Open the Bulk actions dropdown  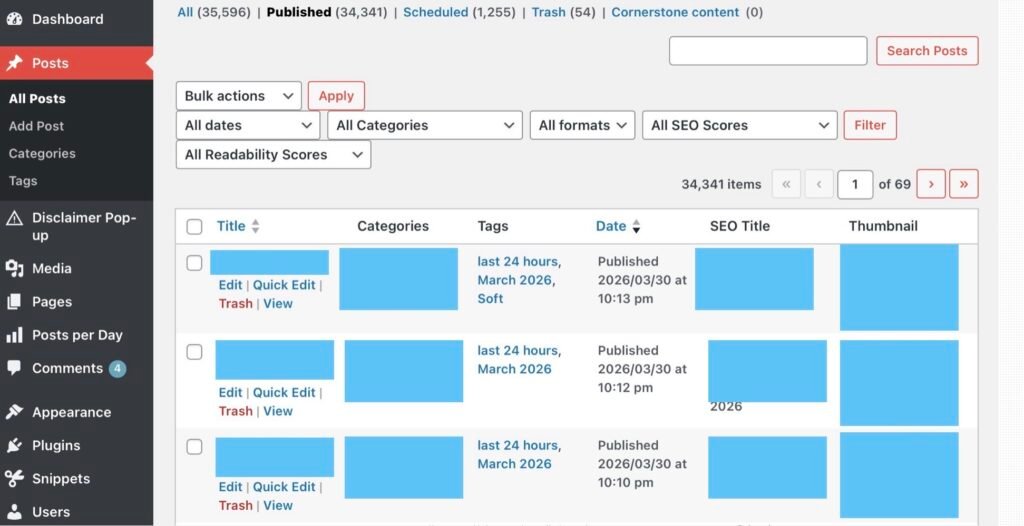[238, 96]
